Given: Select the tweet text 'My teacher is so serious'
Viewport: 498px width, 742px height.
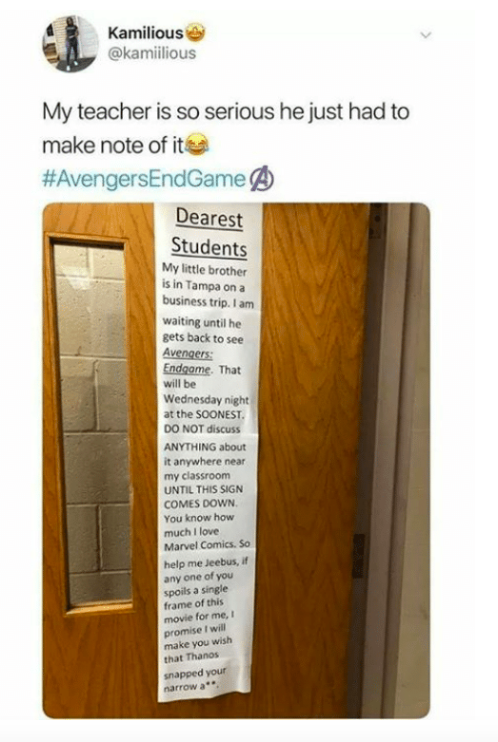Looking at the screenshot, I should coord(158,112).
